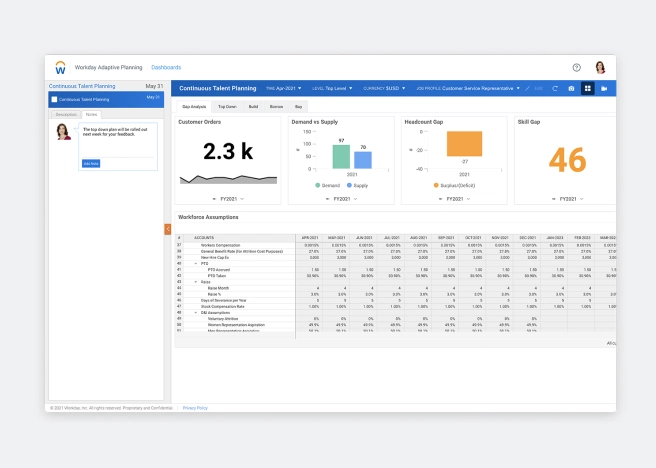Open the Currency $USD dropdown
The width and height of the screenshot is (656, 468).
(384, 88)
